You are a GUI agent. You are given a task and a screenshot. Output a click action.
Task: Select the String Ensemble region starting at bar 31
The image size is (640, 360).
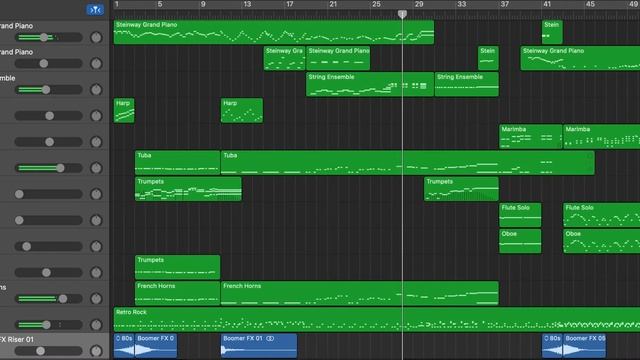click(467, 84)
